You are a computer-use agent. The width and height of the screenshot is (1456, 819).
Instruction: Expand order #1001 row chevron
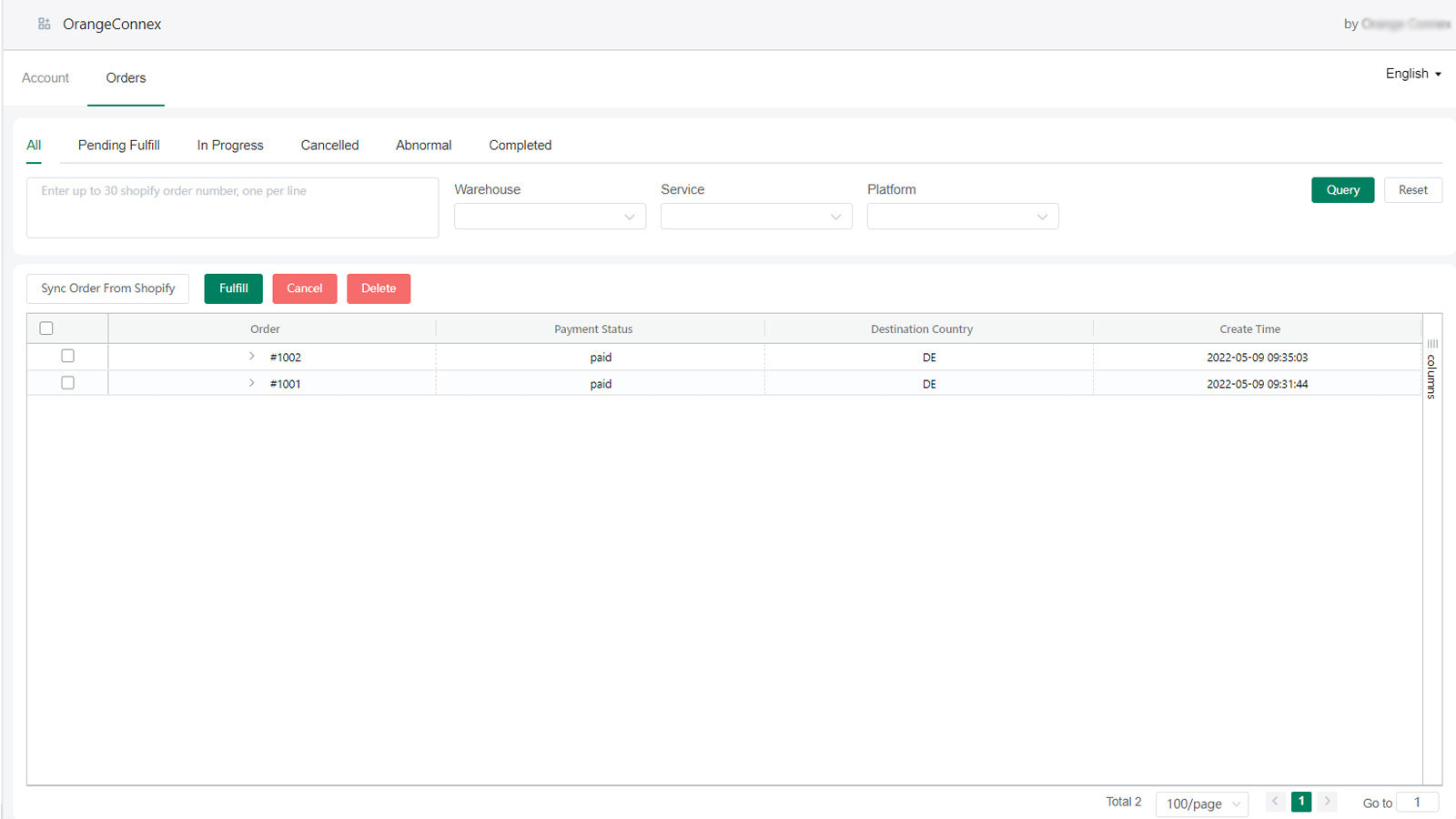click(252, 383)
